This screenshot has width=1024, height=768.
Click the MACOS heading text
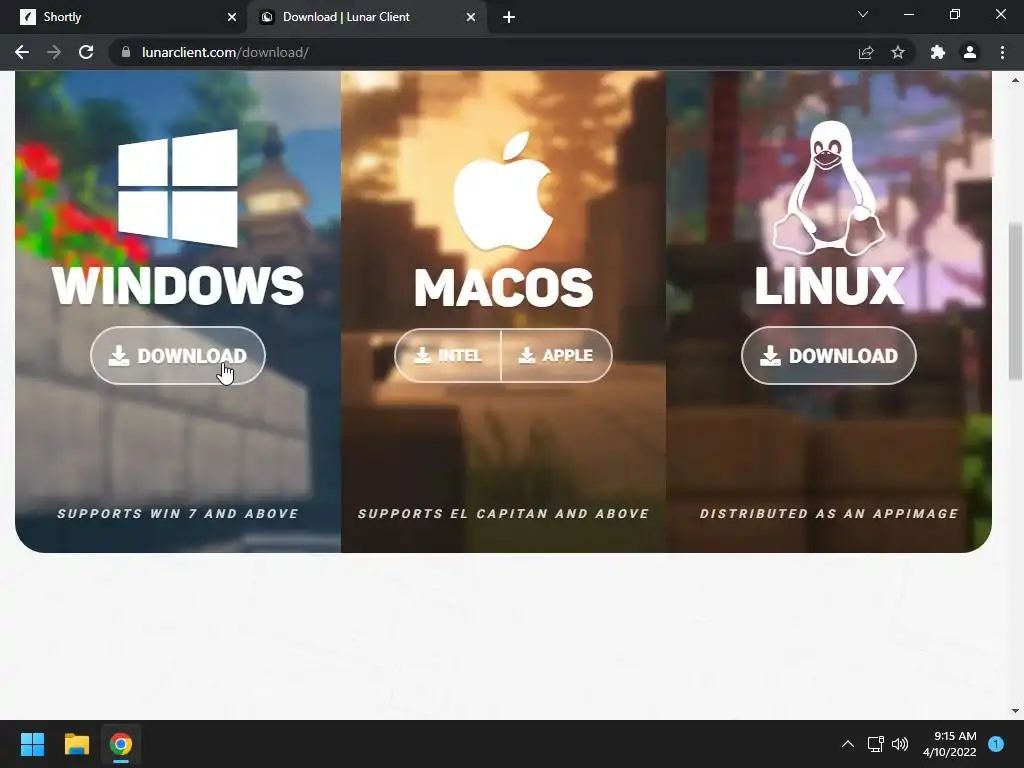coord(504,287)
